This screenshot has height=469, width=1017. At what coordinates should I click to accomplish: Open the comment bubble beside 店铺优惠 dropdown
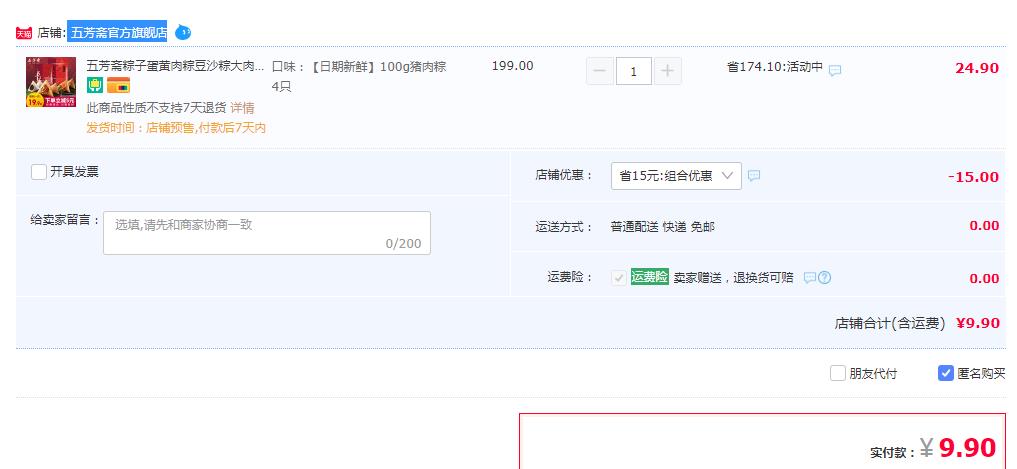click(x=754, y=176)
